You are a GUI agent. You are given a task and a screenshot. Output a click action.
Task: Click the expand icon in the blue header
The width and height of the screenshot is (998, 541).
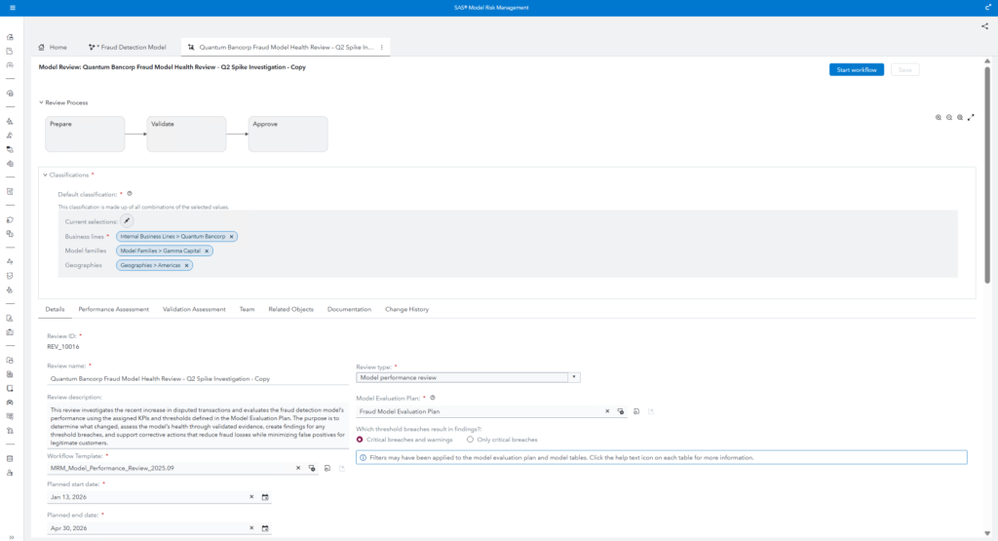coord(988,7)
